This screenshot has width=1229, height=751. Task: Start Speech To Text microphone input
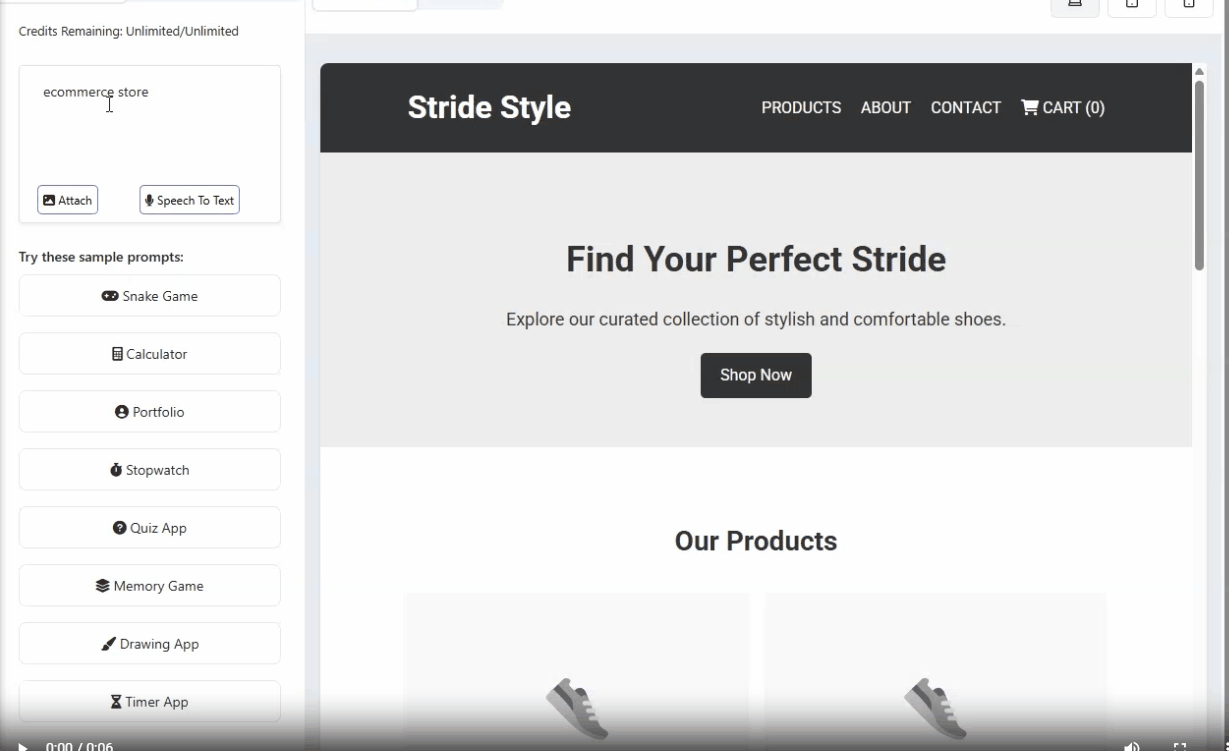(x=189, y=200)
